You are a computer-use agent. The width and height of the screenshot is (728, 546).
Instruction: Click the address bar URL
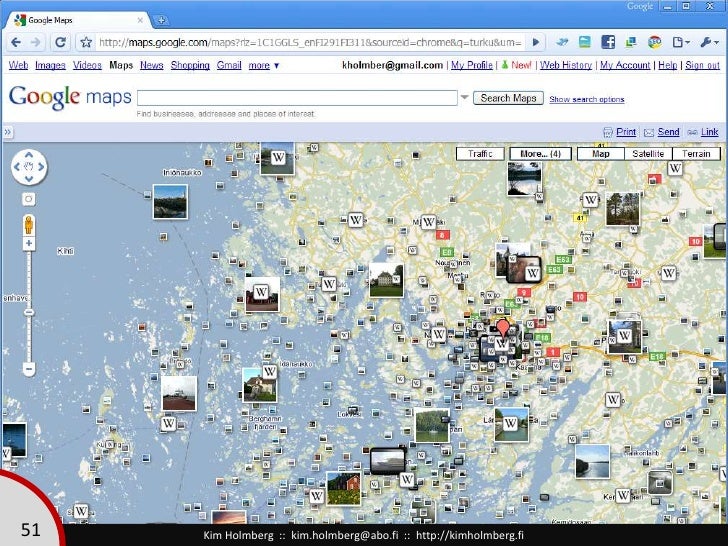coord(310,42)
